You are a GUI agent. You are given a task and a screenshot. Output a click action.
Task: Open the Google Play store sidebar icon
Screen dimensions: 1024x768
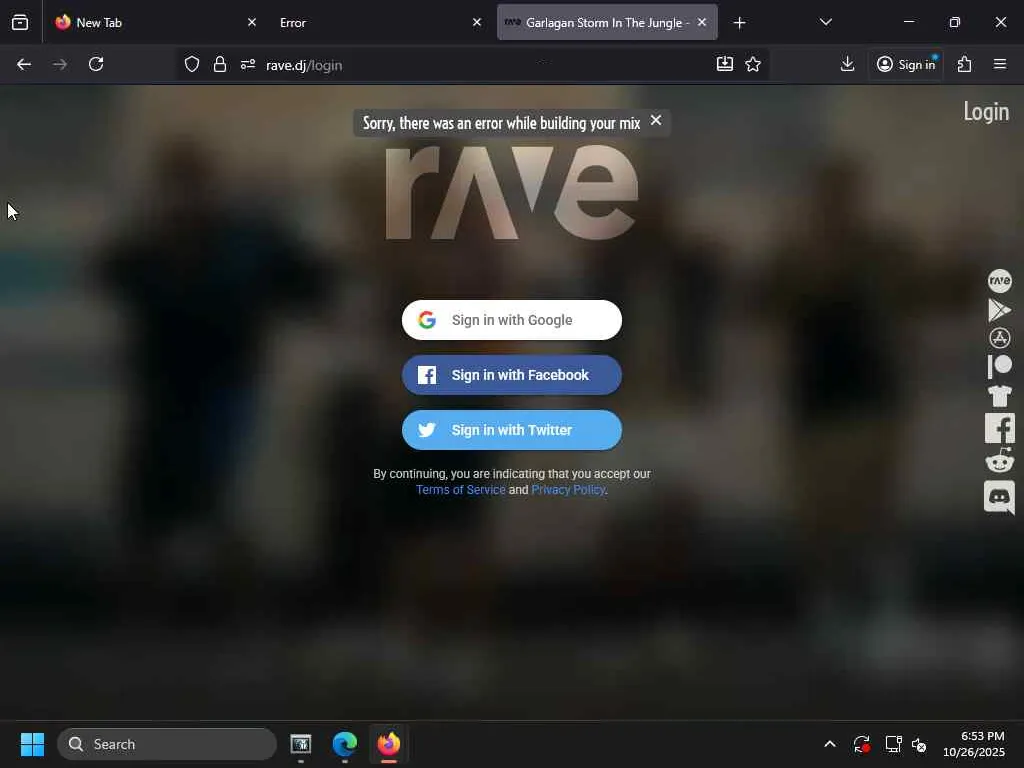tap(999, 310)
